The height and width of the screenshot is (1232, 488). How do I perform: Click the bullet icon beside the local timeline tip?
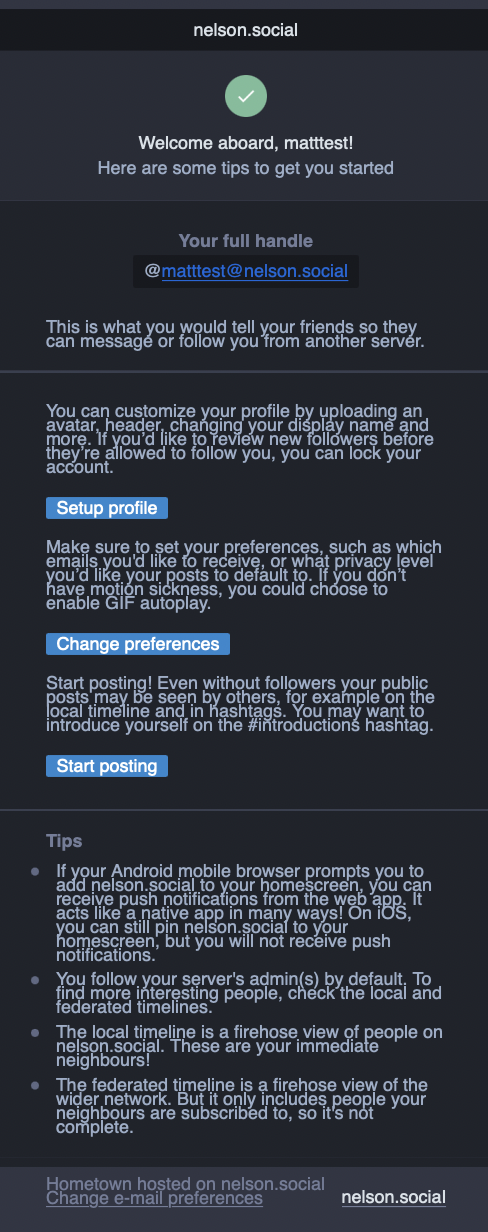[35, 1031]
